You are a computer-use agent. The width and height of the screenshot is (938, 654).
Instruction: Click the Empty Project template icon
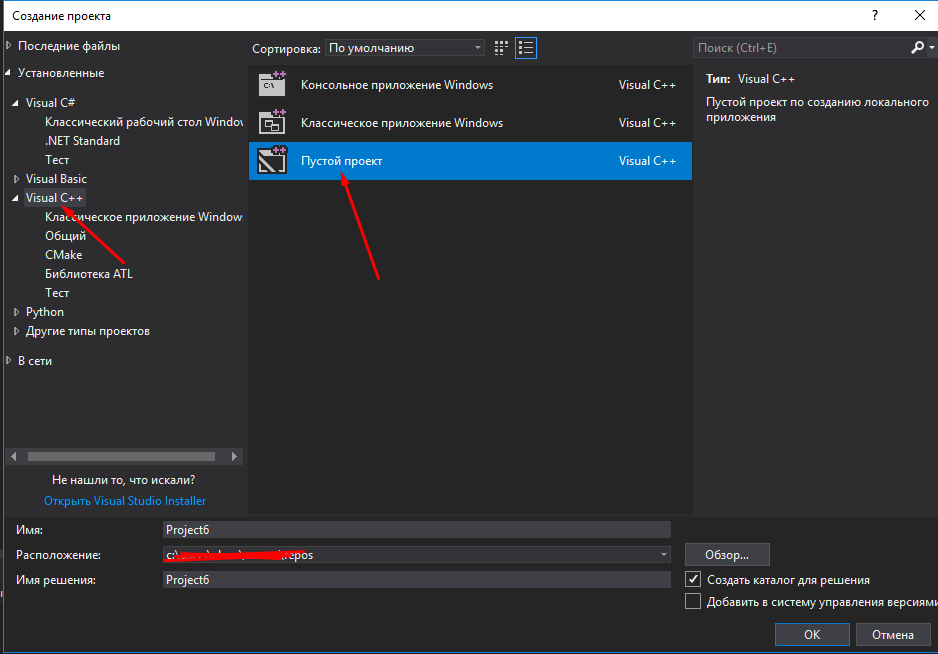coord(272,161)
